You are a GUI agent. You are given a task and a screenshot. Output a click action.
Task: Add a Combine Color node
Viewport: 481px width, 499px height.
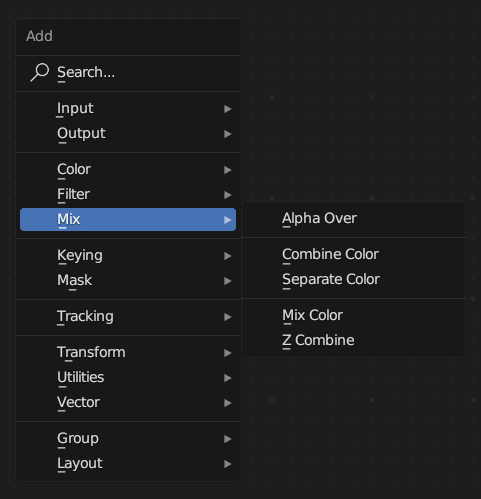(353, 255)
